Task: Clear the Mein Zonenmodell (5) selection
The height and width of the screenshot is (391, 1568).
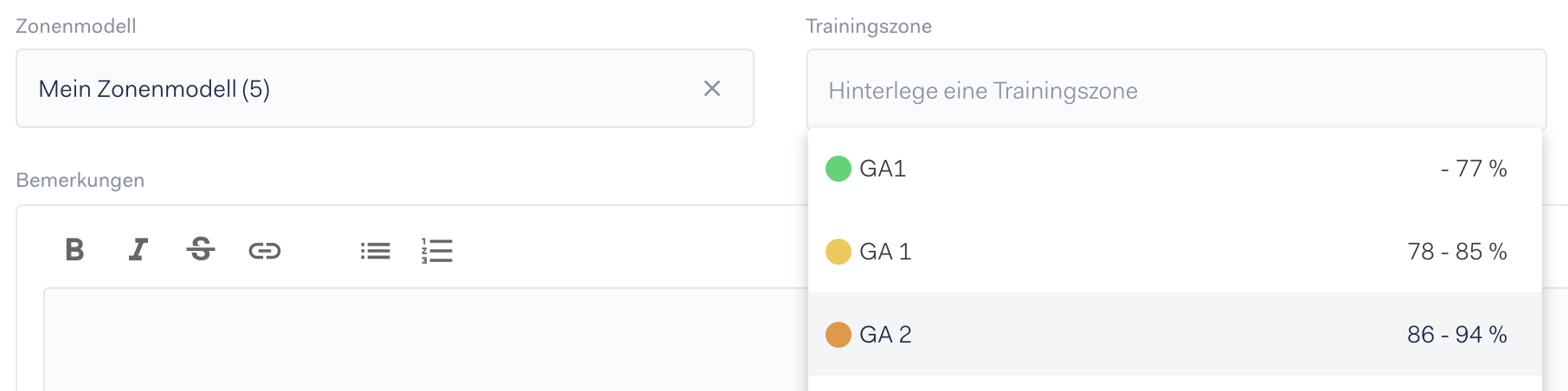Action: pyautogui.click(x=712, y=88)
